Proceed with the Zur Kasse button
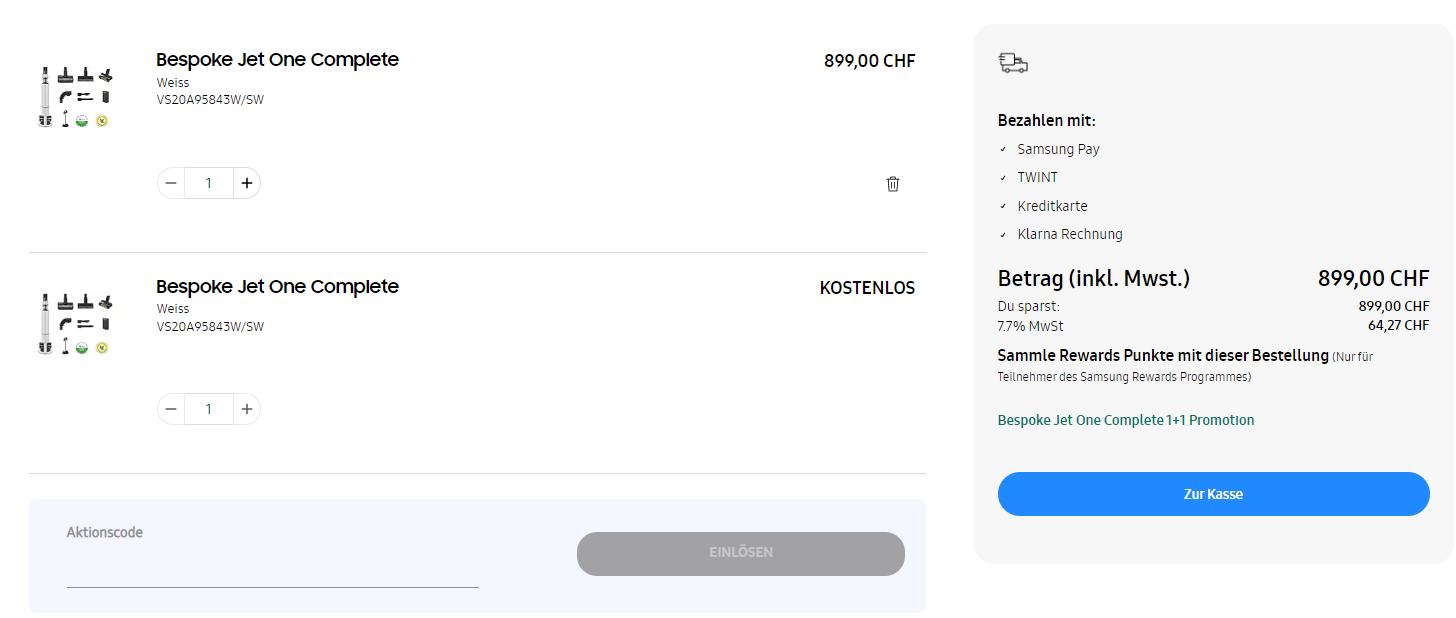The width and height of the screenshot is (1456, 618). pos(1213,494)
